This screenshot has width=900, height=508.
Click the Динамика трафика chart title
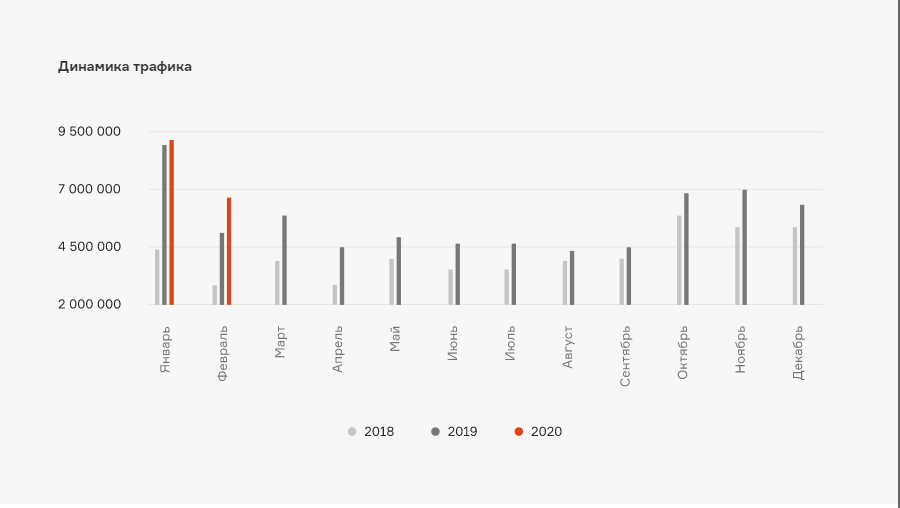click(125, 67)
